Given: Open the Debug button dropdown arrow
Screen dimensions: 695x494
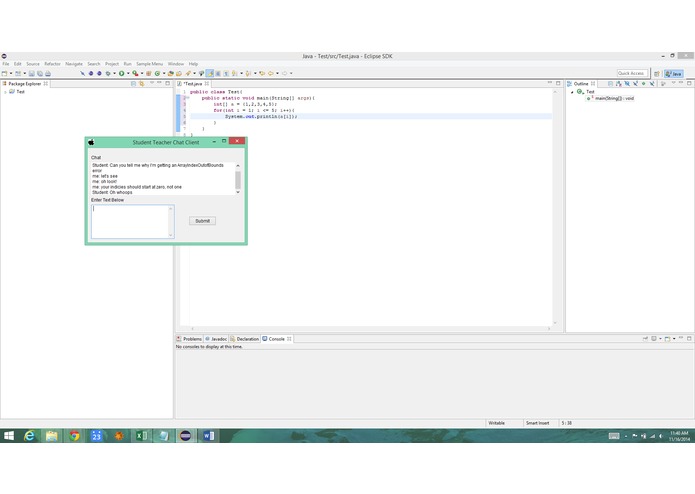Looking at the screenshot, I should click(x=114, y=74).
